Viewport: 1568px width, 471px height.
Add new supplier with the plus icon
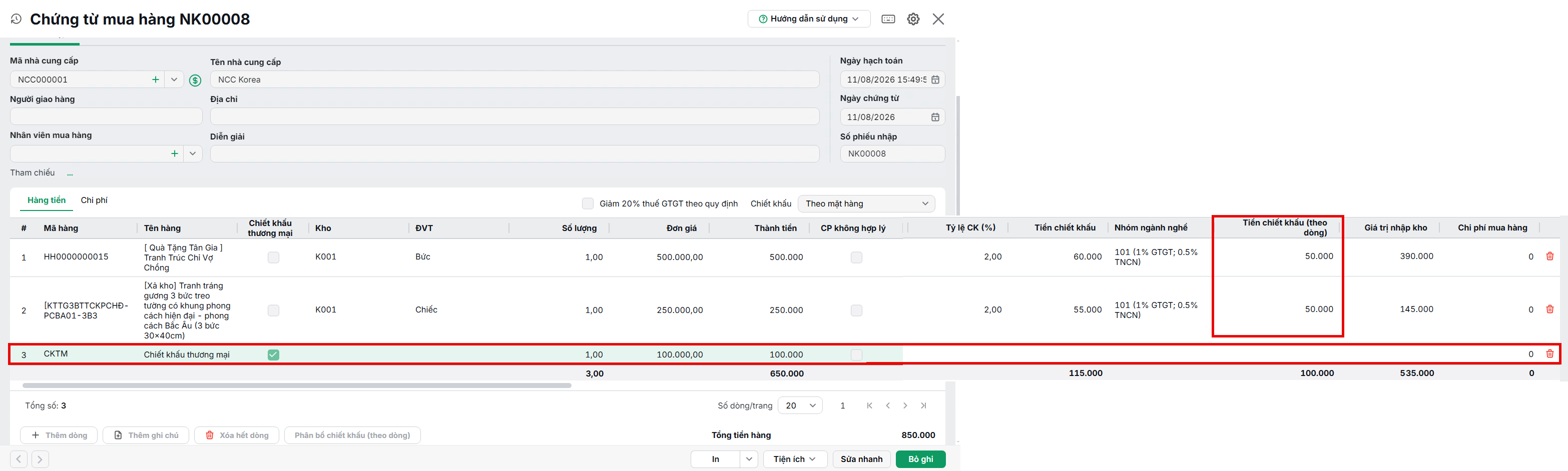tap(155, 79)
